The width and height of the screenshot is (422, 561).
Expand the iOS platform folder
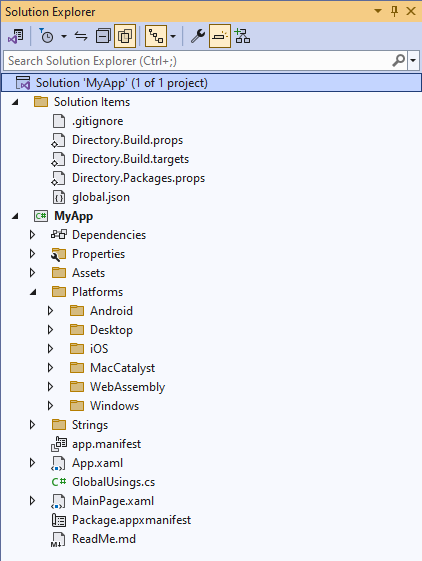(x=50, y=349)
